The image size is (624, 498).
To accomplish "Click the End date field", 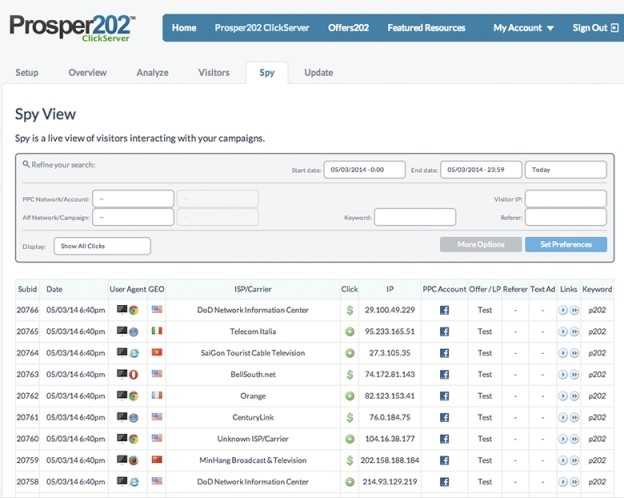I will point(481,170).
